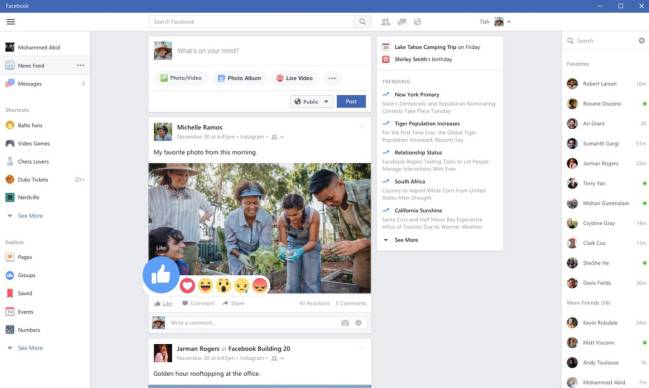Open Video Games shortcut
Image resolution: width=649 pixels, height=388 pixels.
click(27, 143)
